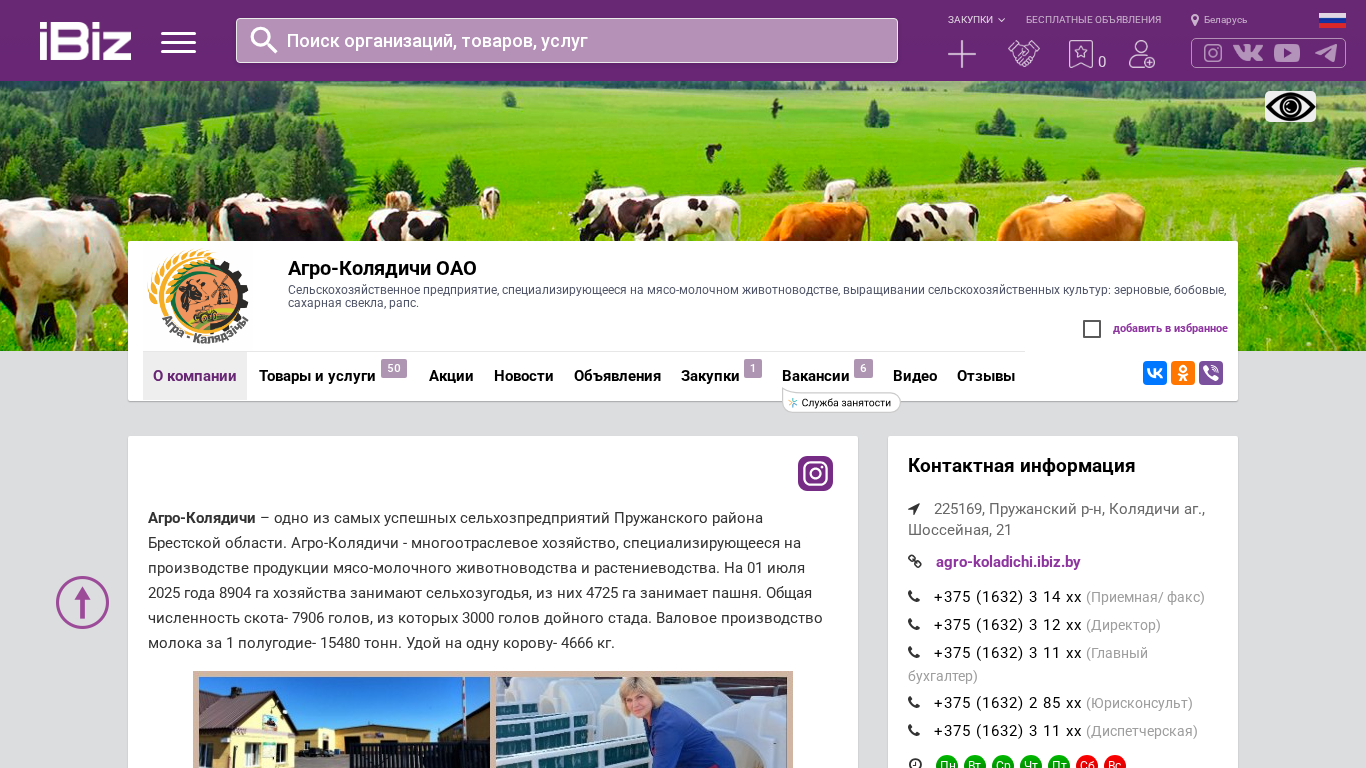The image size is (1366, 768).
Task: Click the plus add icon in header
Action: click(962, 54)
